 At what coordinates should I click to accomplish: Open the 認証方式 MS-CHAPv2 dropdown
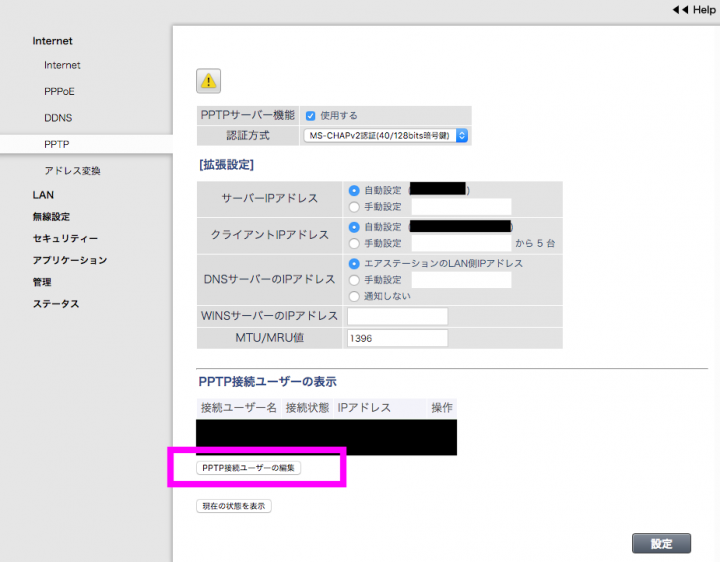[385, 135]
